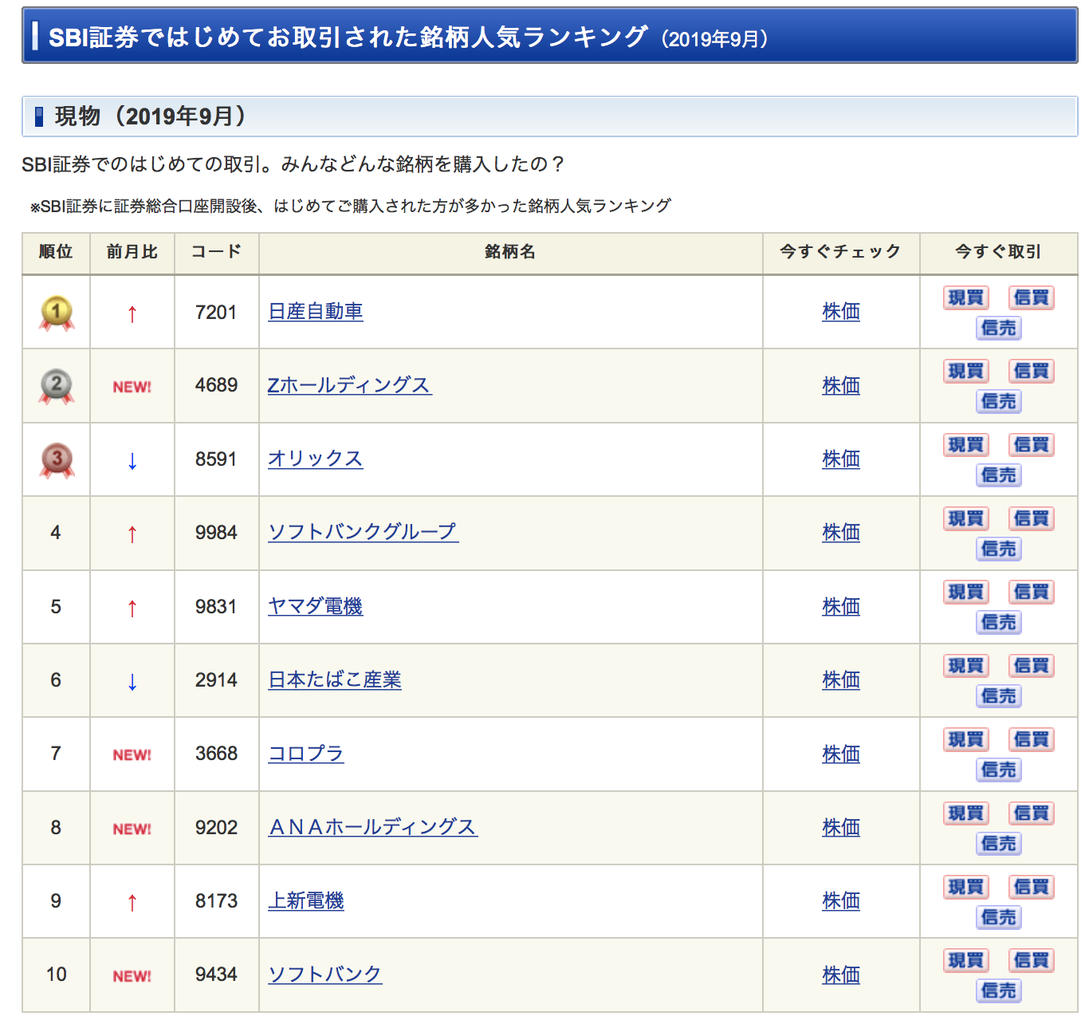
Task: Click stock code 4689
Action: click(216, 385)
